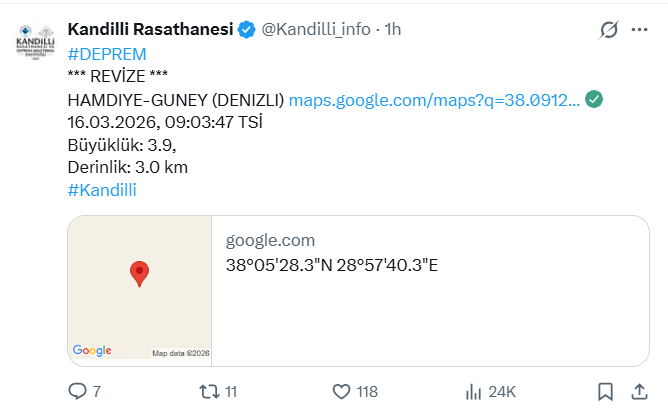View the tweet analytics showing 24K

pos(475,391)
